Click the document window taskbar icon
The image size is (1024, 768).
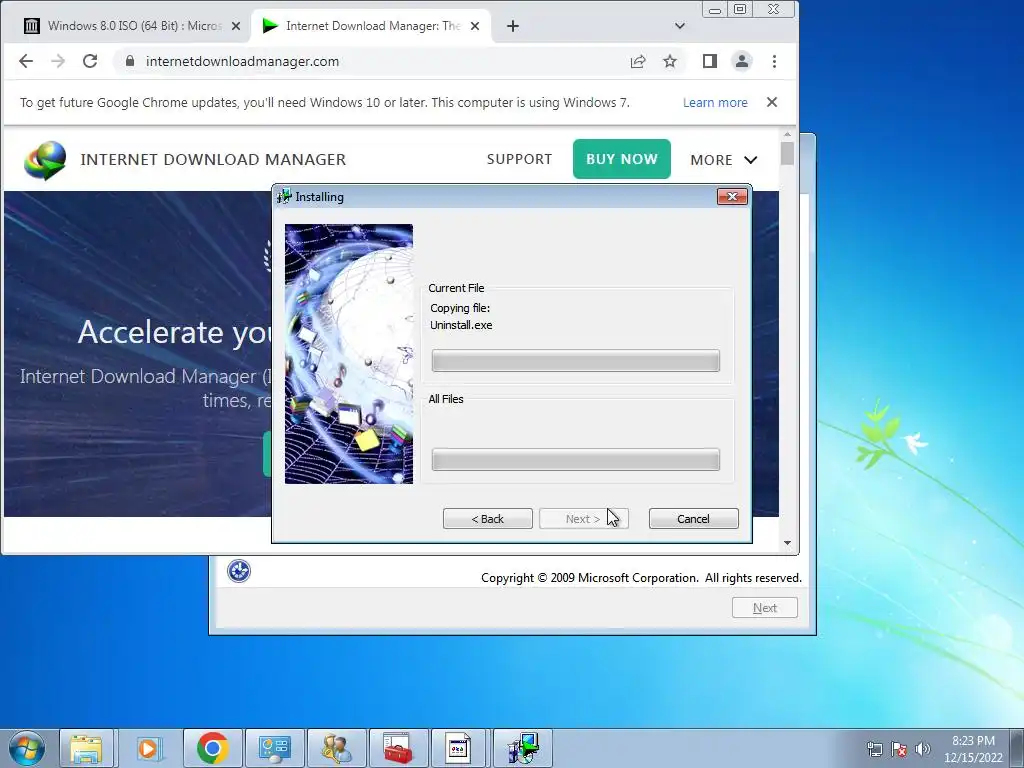(x=458, y=748)
